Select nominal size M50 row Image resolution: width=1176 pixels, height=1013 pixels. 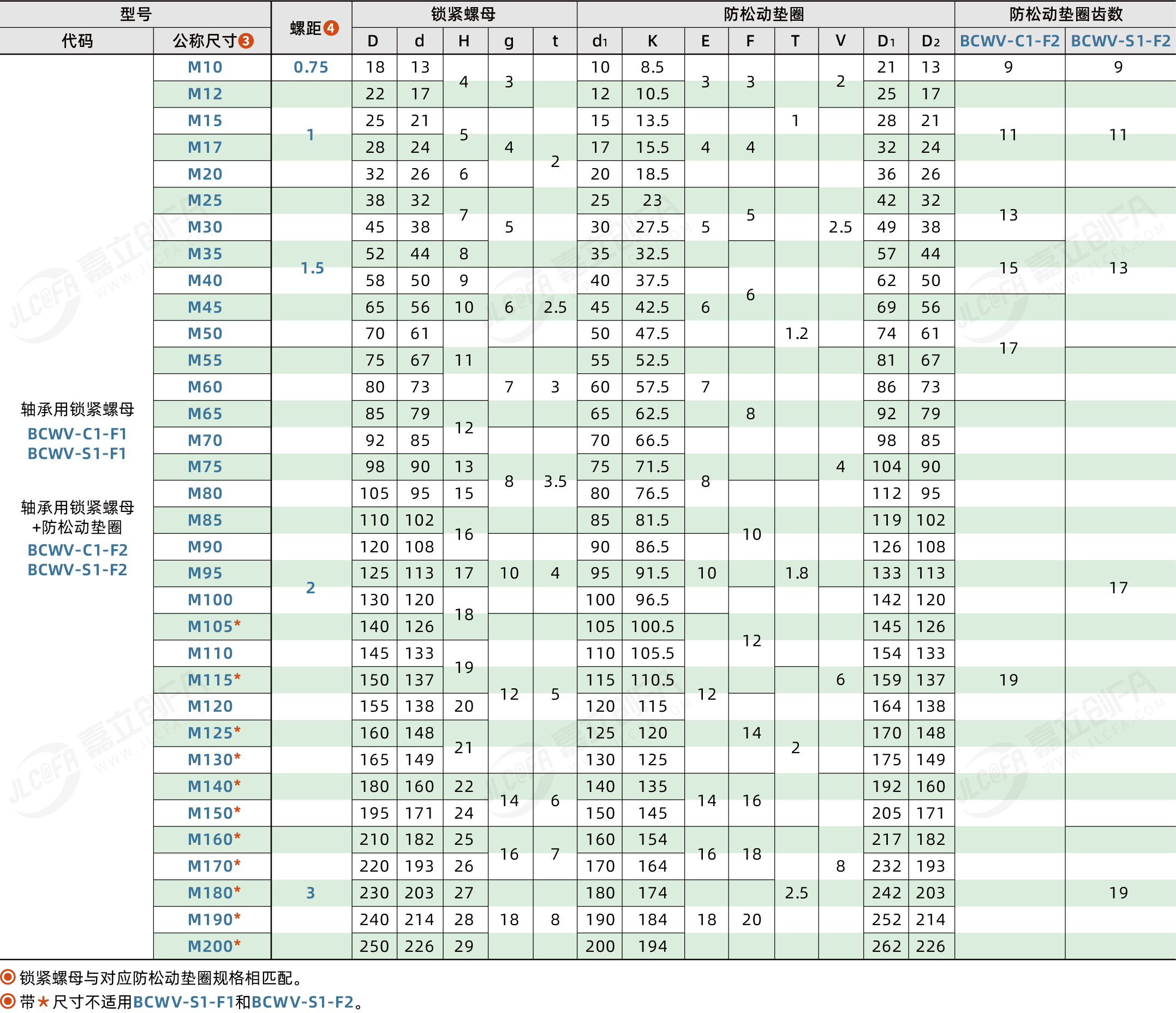point(205,333)
